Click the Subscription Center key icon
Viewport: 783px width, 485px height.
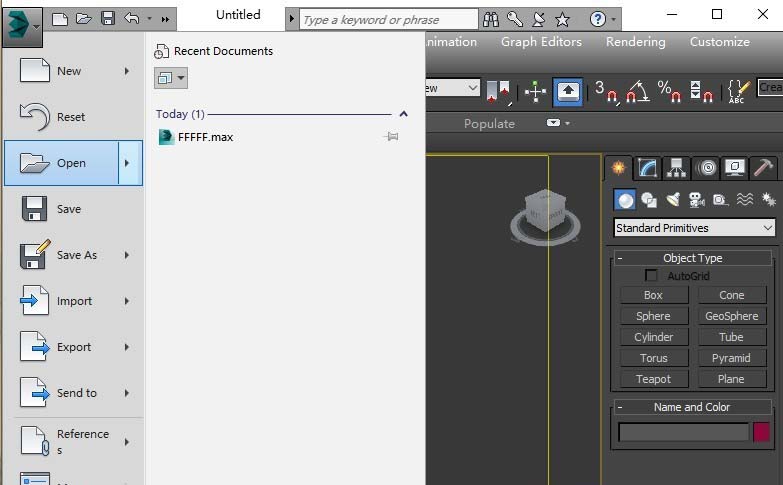coord(514,19)
